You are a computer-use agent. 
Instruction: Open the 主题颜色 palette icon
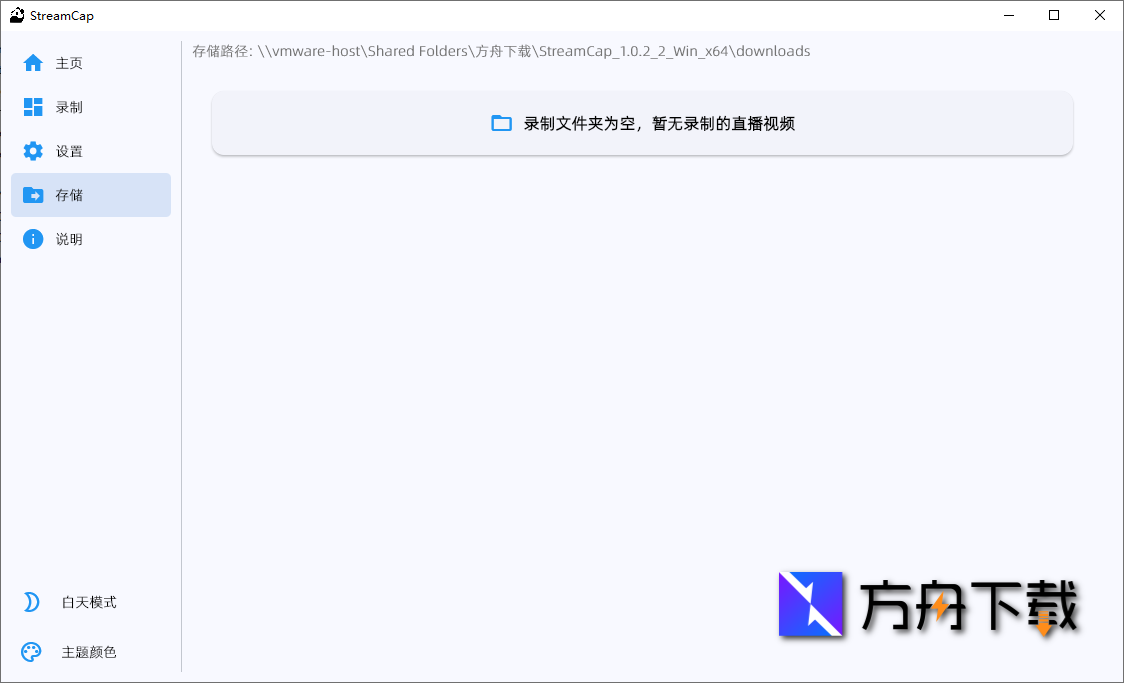tap(30, 651)
